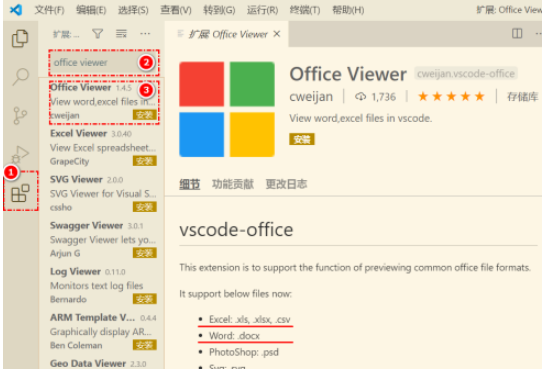Viewport: 542px width, 369px height.
Task: Click the Office Viewer colorful logo
Action: coord(227,109)
